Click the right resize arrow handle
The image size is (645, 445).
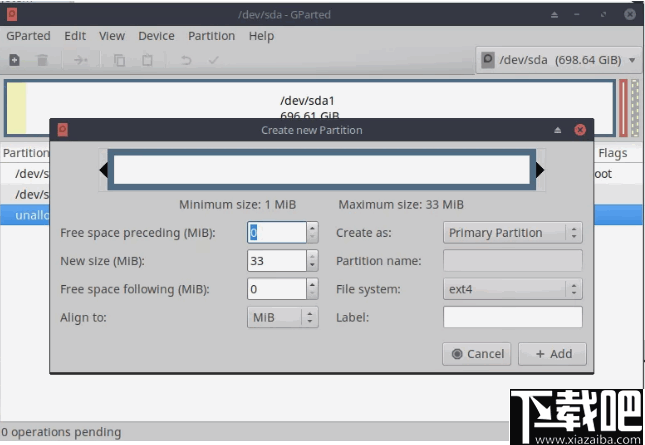[x=540, y=170]
